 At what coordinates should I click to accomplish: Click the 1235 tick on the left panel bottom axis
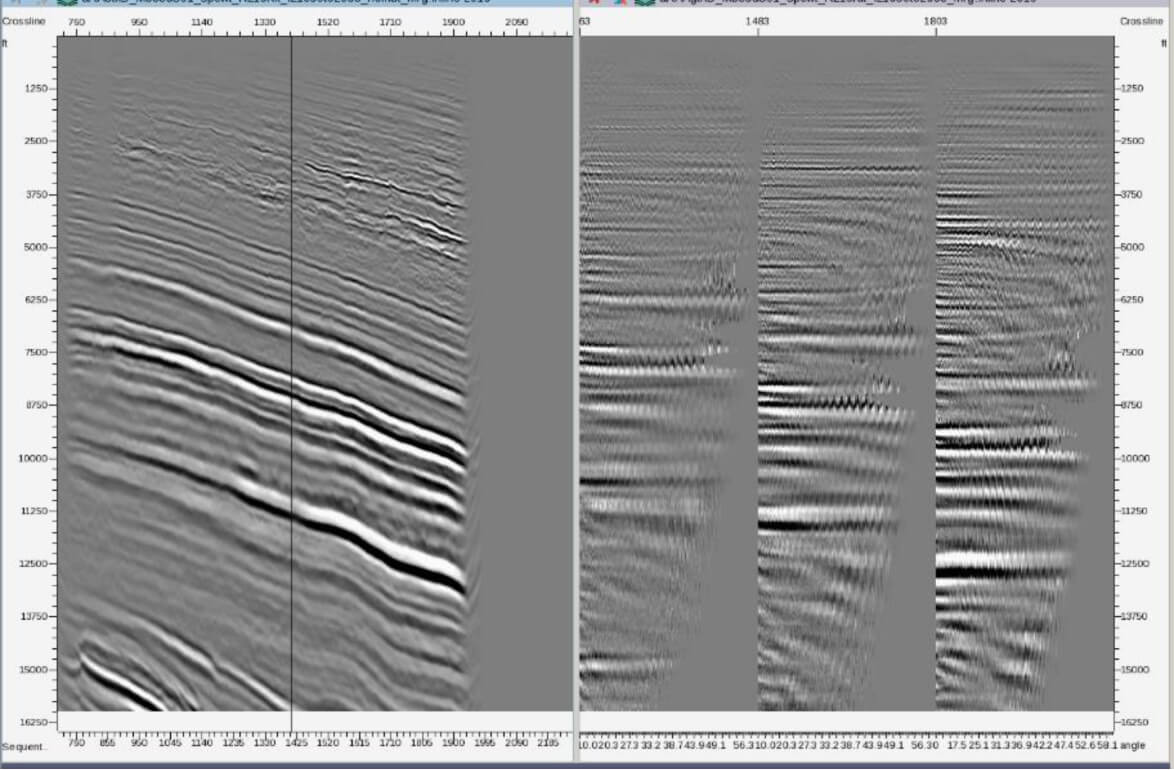coord(234,743)
